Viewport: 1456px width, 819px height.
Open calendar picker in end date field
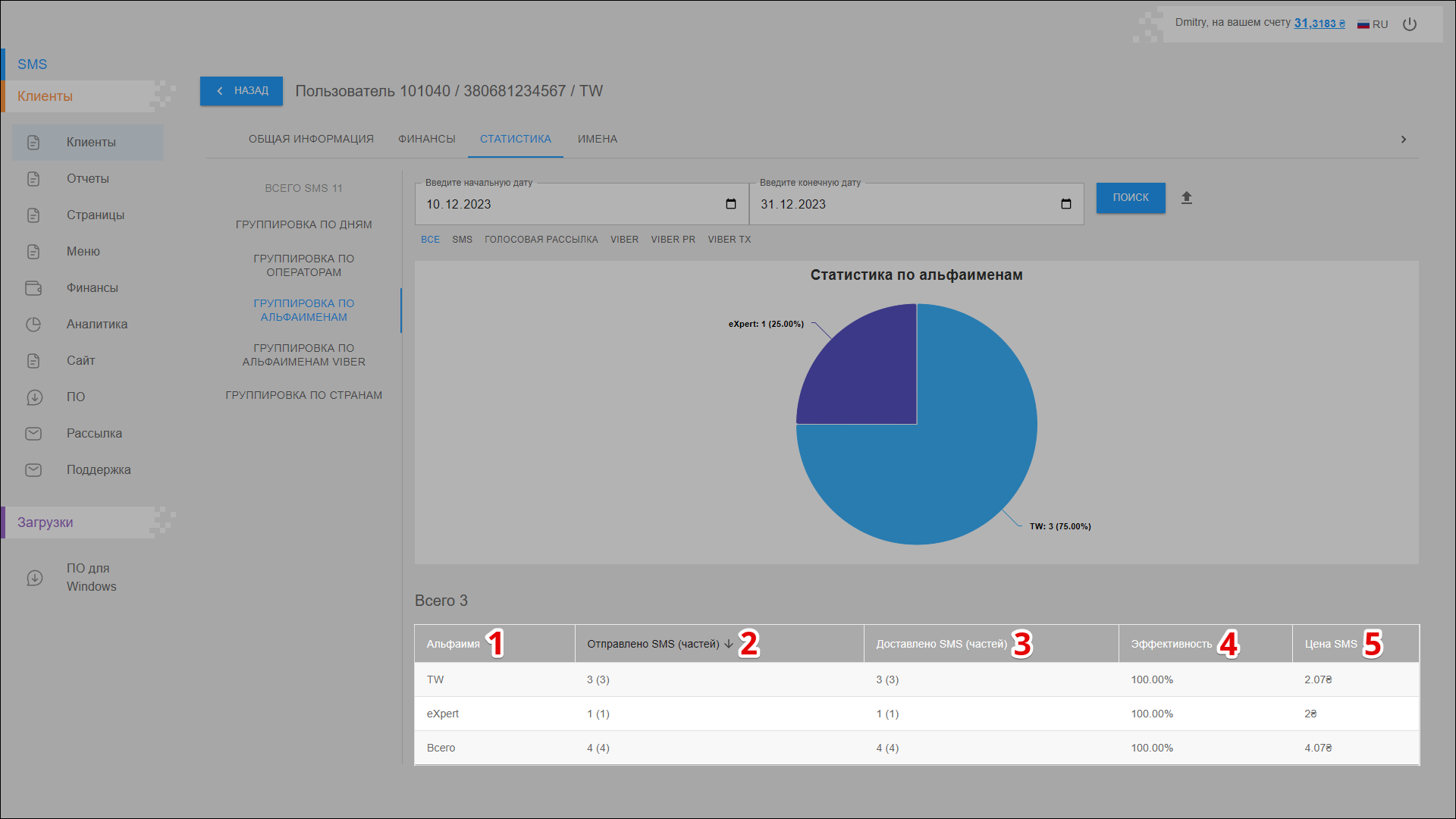(1066, 204)
